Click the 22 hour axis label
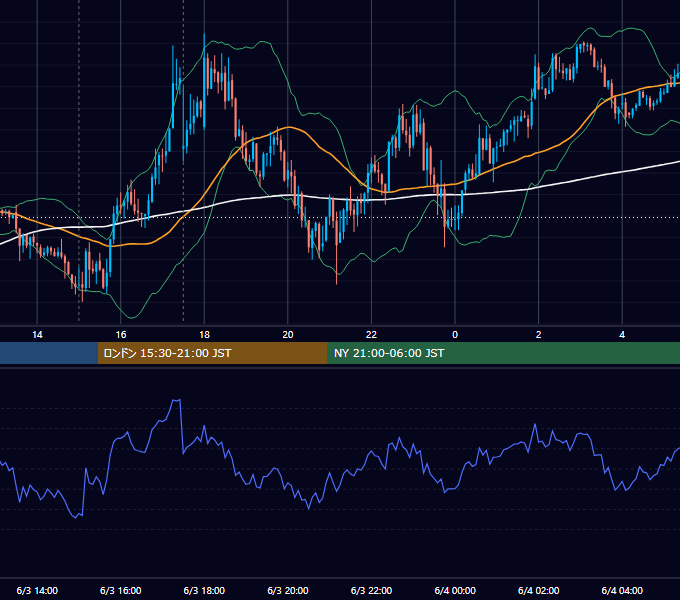The width and height of the screenshot is (680, 600). pos(371,335)
